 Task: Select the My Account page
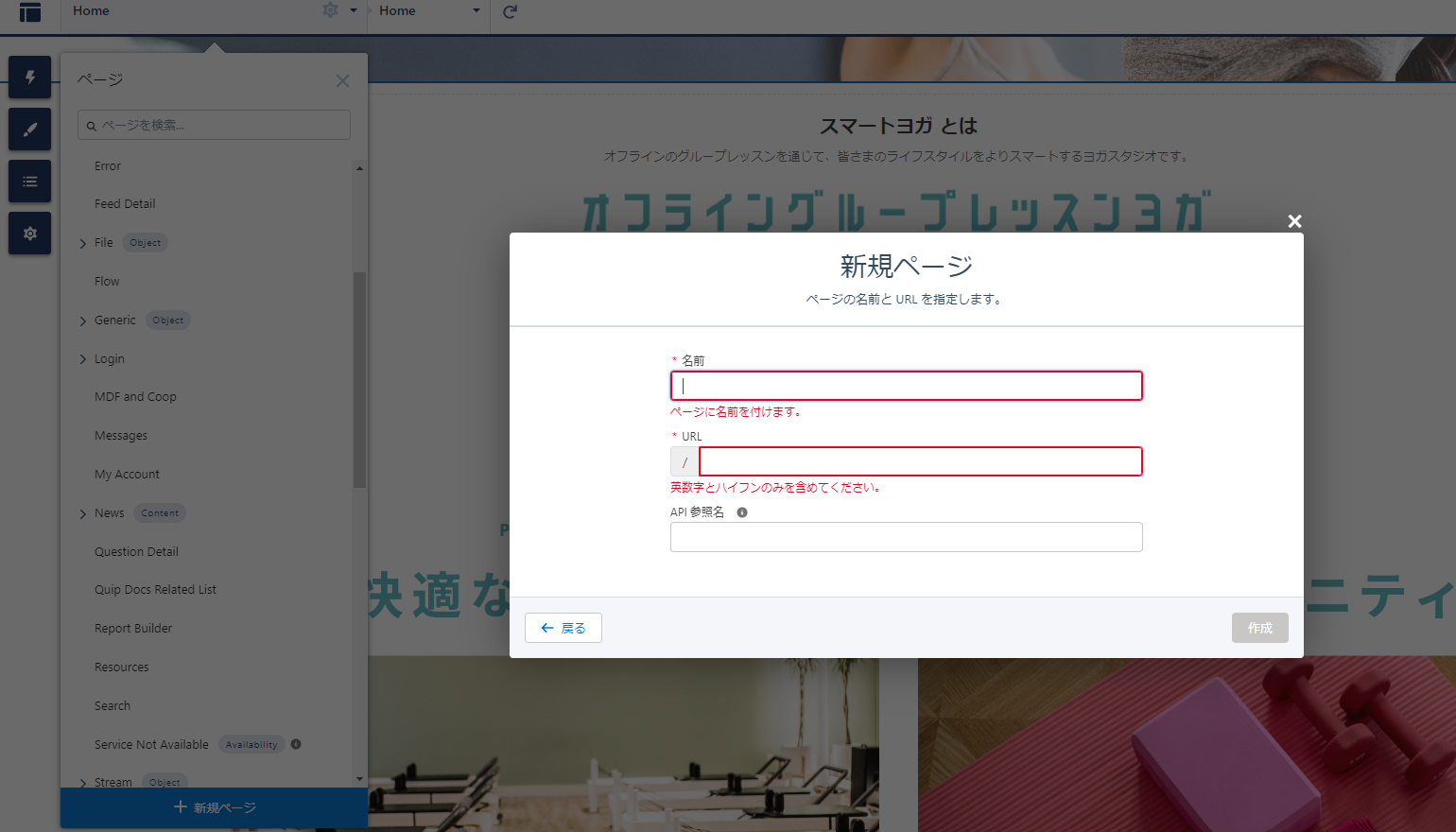(x=127, y=475)
